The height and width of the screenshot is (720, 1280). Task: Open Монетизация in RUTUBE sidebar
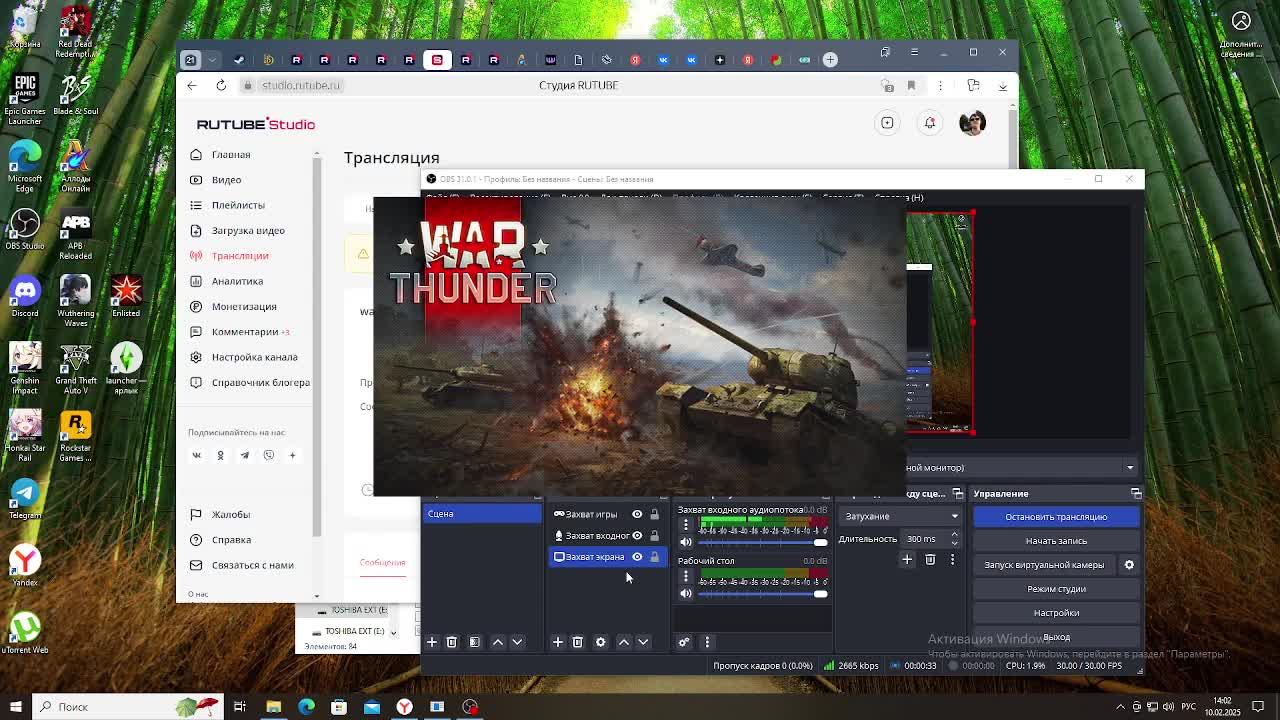tap(244, 307)
